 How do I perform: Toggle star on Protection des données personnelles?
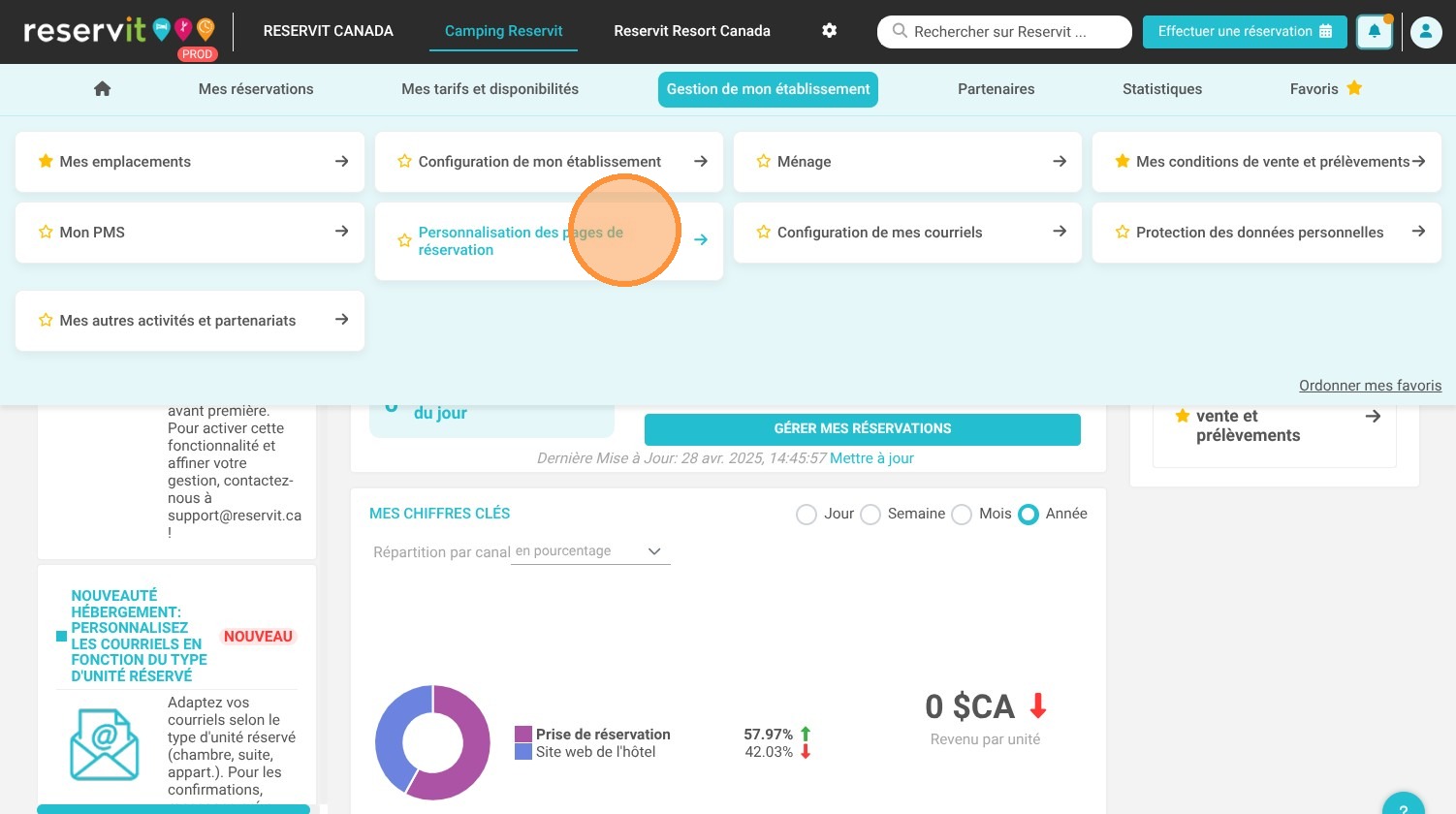point(1123,232)
